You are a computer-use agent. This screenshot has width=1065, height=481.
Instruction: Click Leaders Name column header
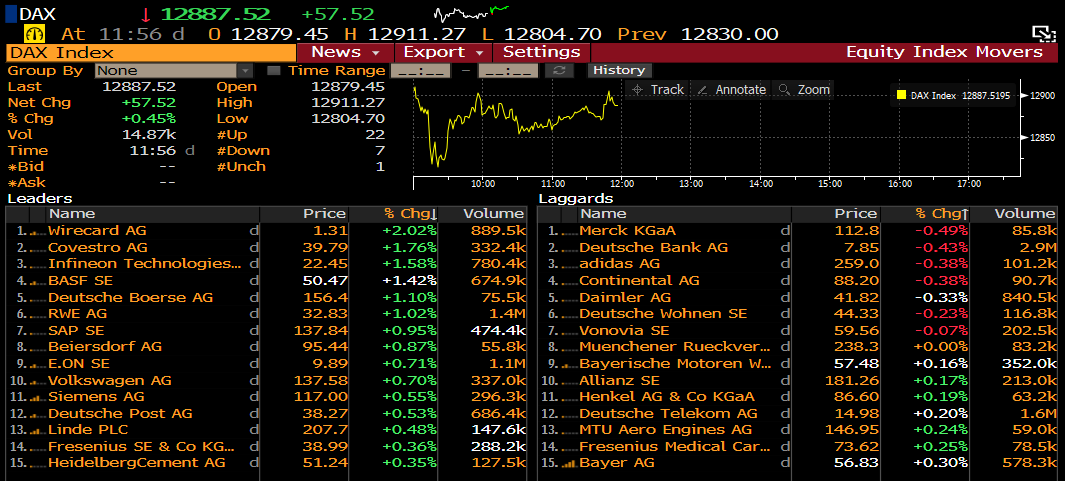(x=153, y=214)
